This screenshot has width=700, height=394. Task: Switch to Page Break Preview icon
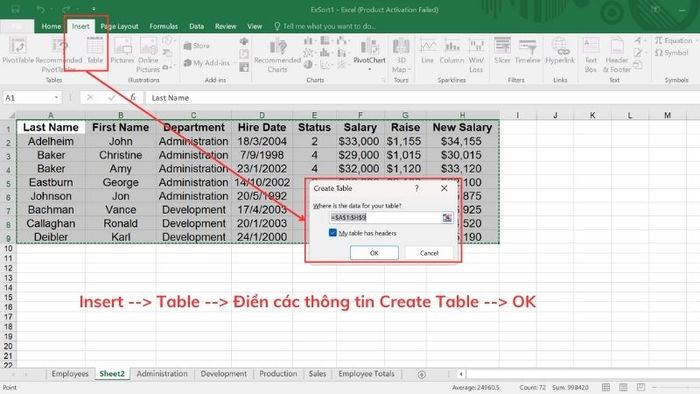click(x=641, y=387)
